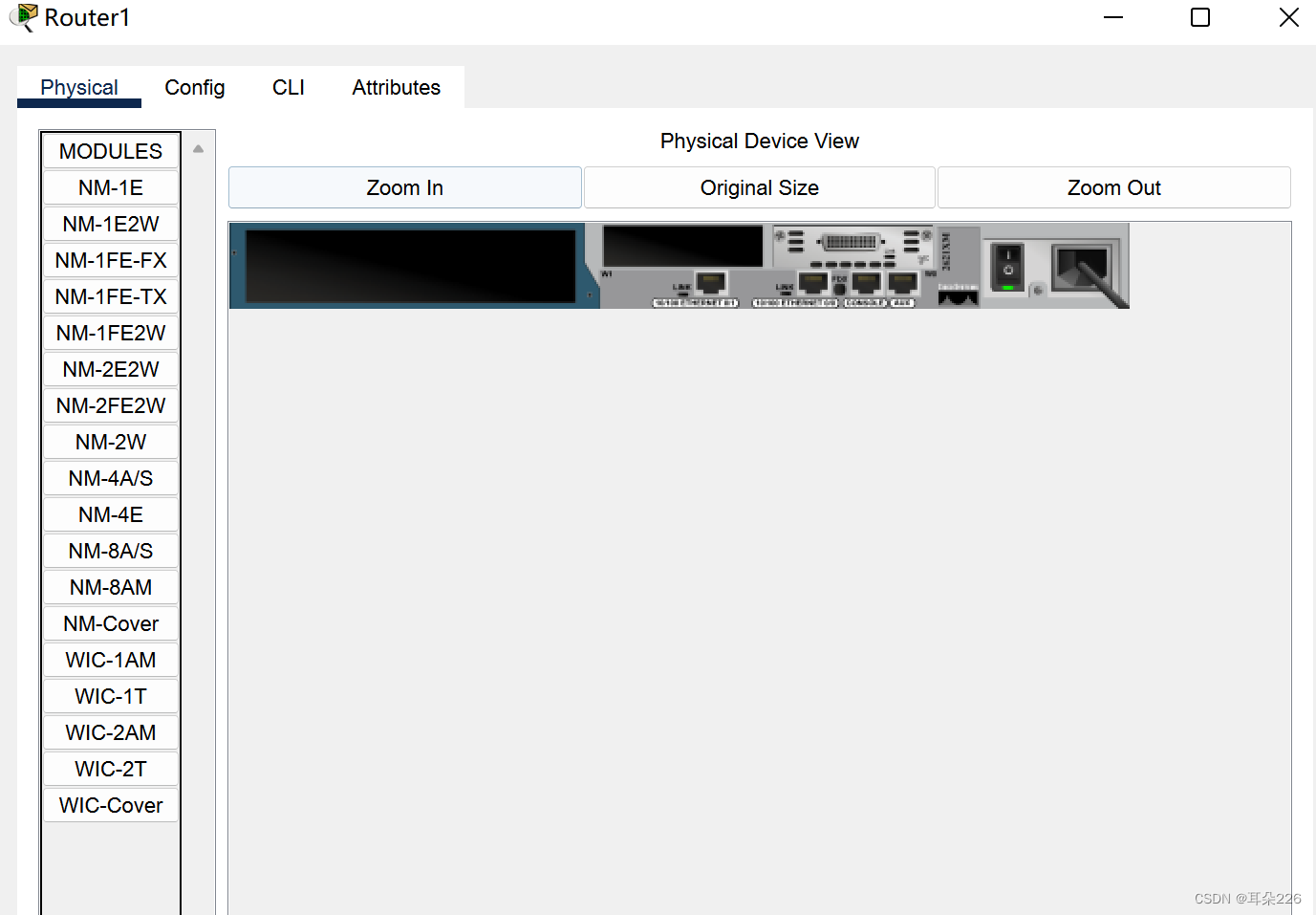The image size is (1316, 915).
Task: Select the NM-2E2W module
Action: click(x=111, y=369)
